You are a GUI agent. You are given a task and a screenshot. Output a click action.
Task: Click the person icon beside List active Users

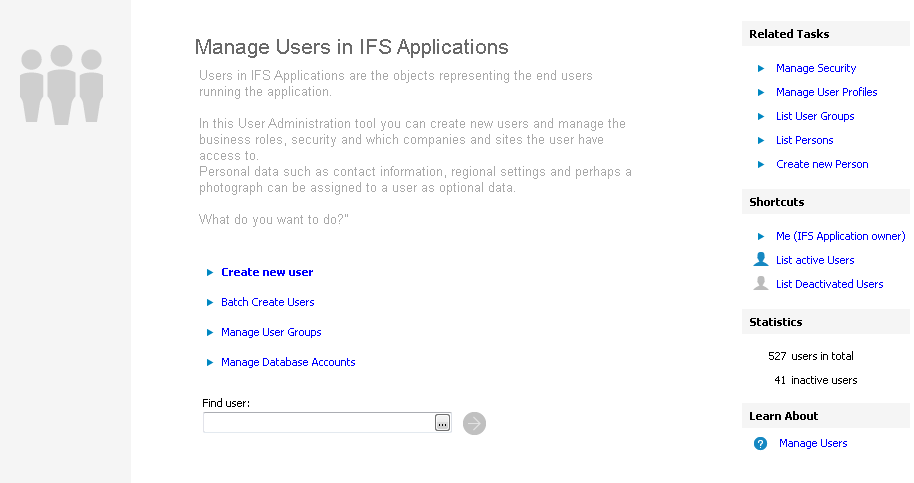click(761, 260)
